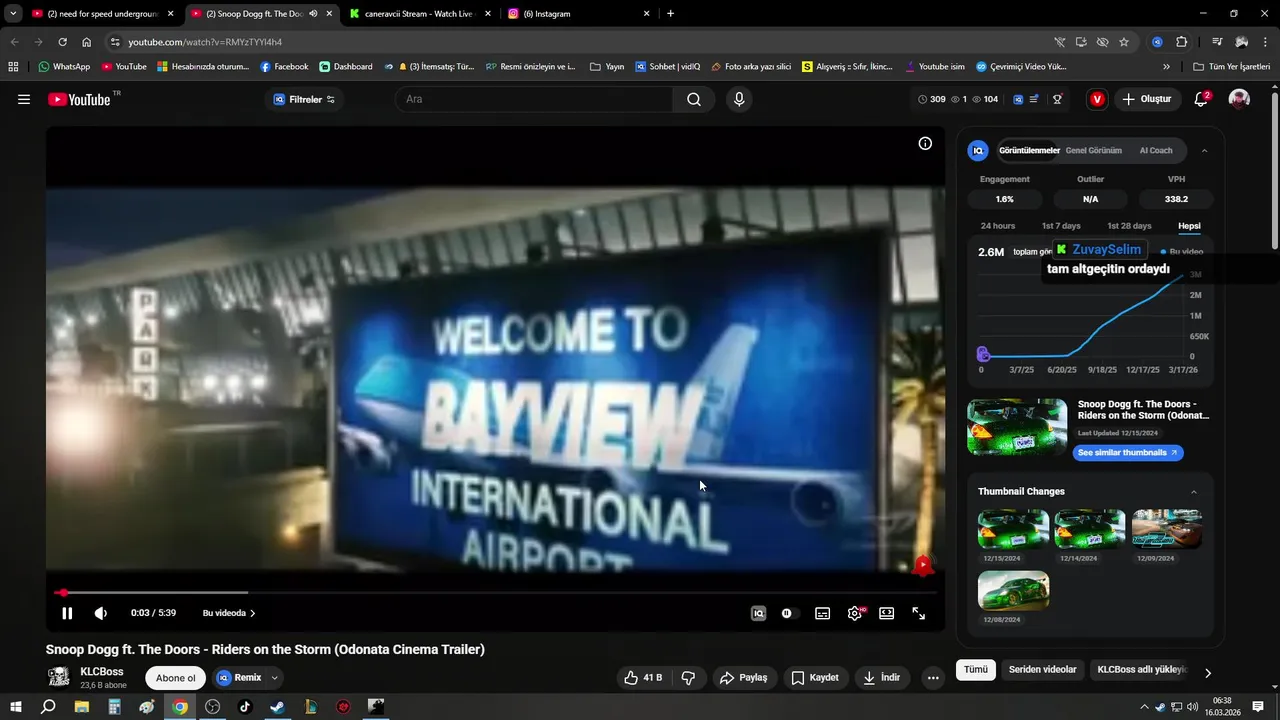Image resolution: width=1280 pixels, height=720 pixels.
Task: Open Calculator from the taskbar
Action: 114,706
